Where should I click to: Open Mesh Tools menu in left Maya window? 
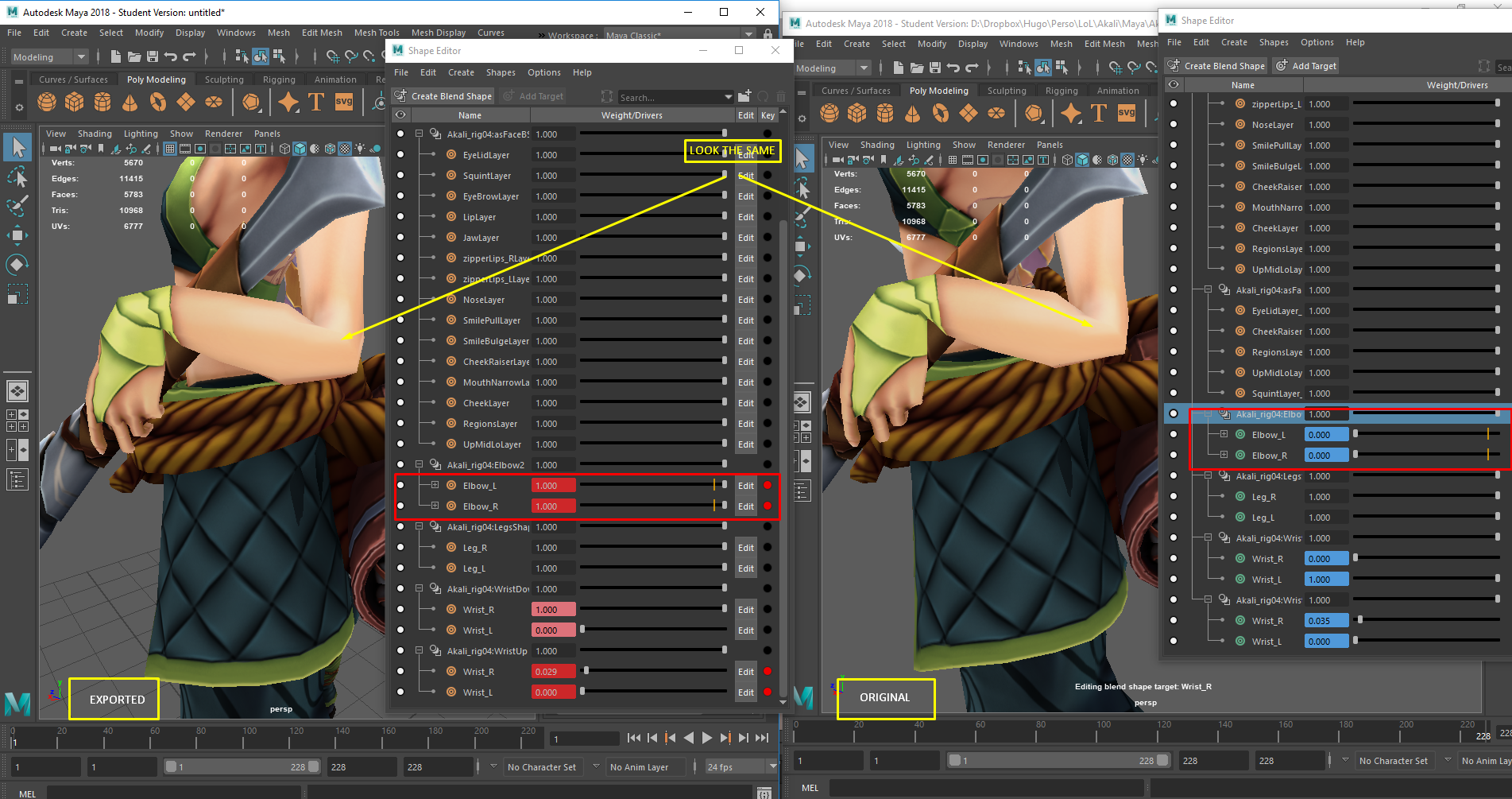(x=377, y=33)
